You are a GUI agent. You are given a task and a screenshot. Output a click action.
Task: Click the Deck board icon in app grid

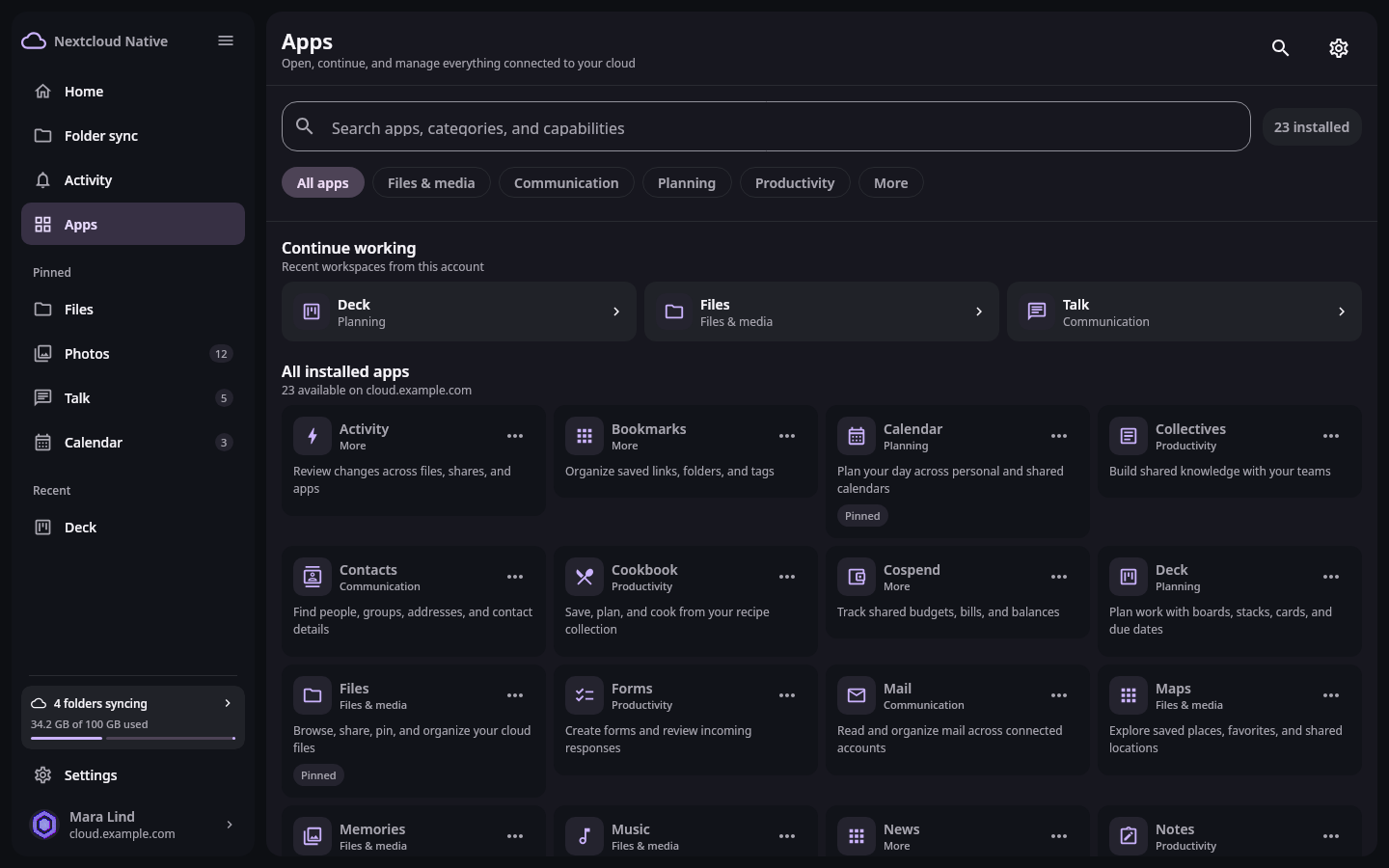pos(1129,577)
